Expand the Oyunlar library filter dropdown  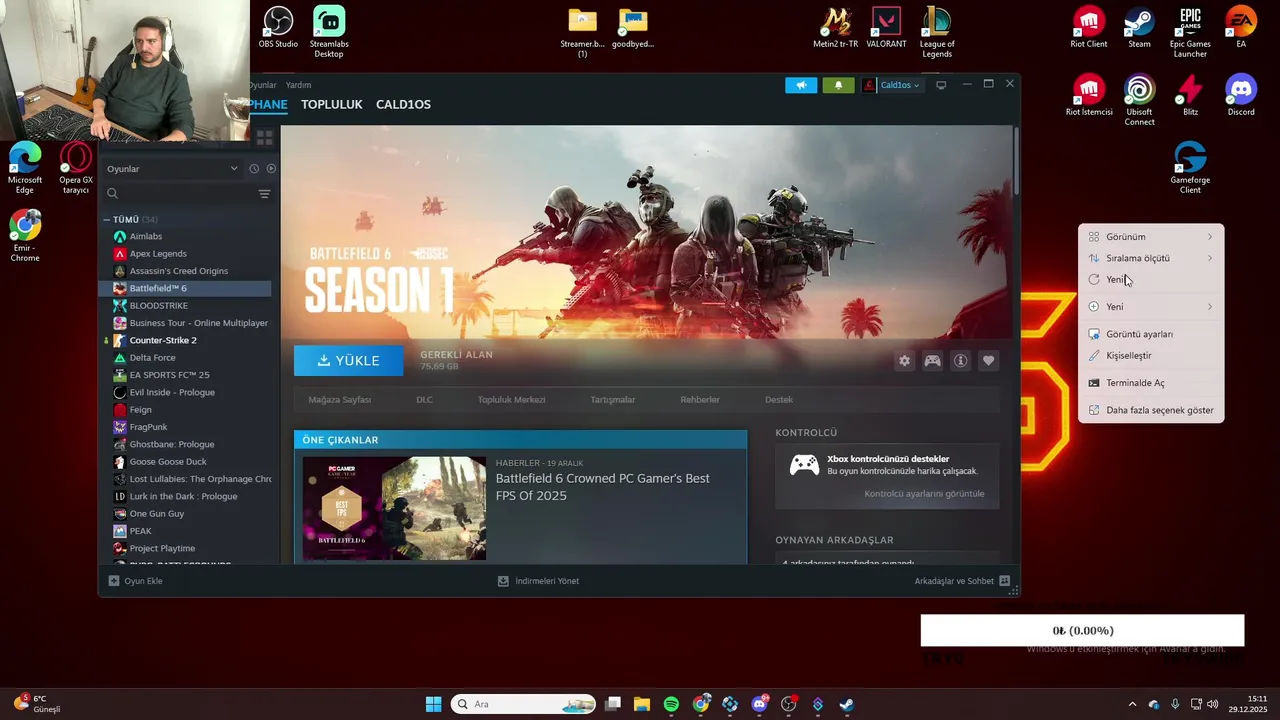(x=172, y=169)
